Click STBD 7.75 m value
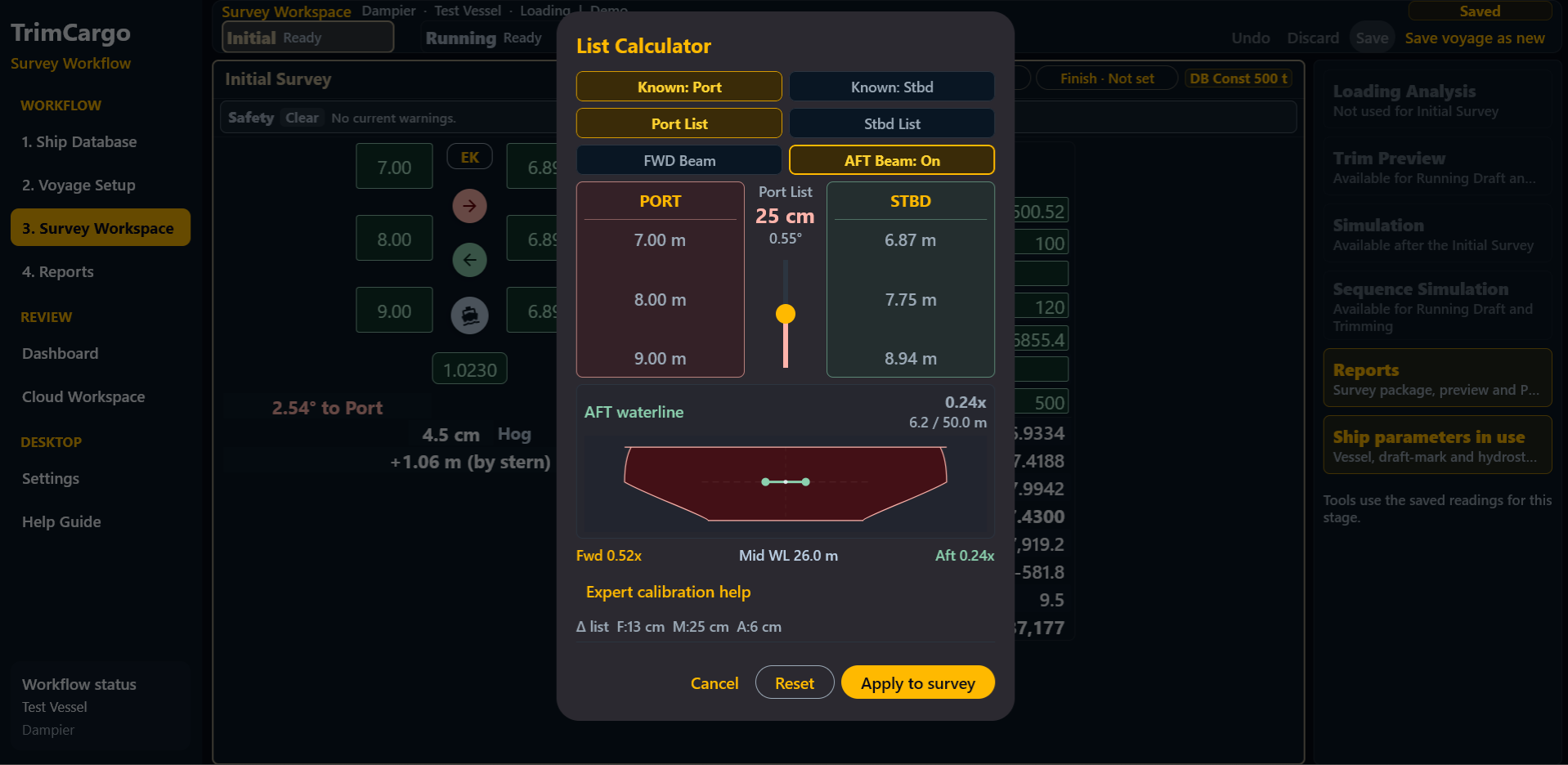1568x765 pixels. tap(910, 300)
